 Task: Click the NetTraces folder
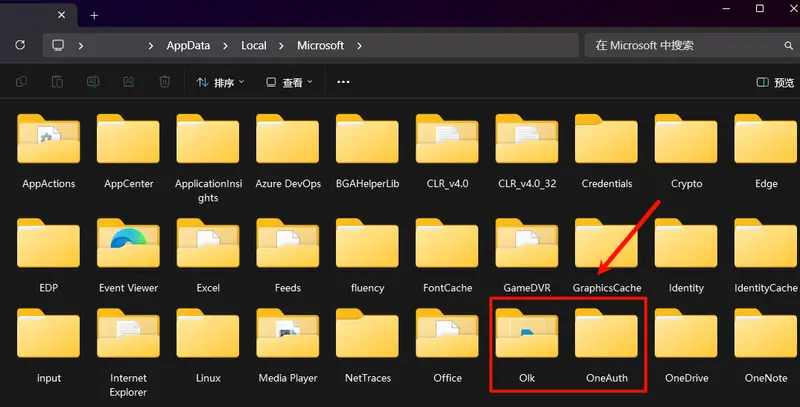click(367, 346)
